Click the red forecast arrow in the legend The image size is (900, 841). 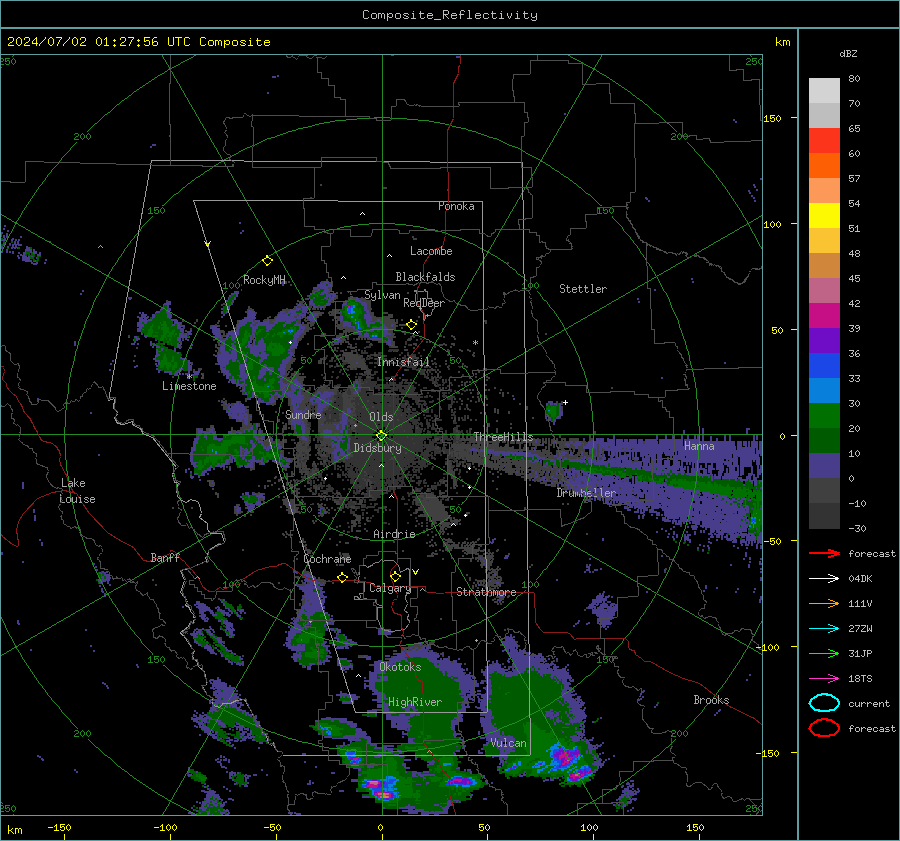coord(824,553)
